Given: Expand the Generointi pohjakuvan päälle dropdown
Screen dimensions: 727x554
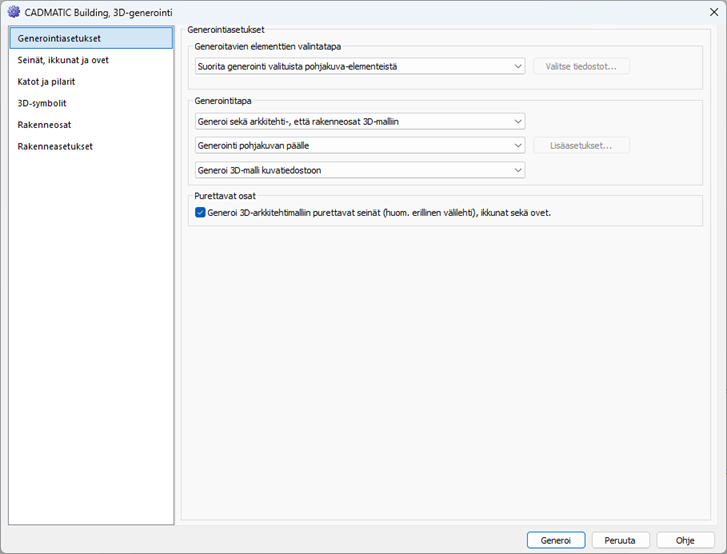Looking at the screenshot, I should coord(360,146).
